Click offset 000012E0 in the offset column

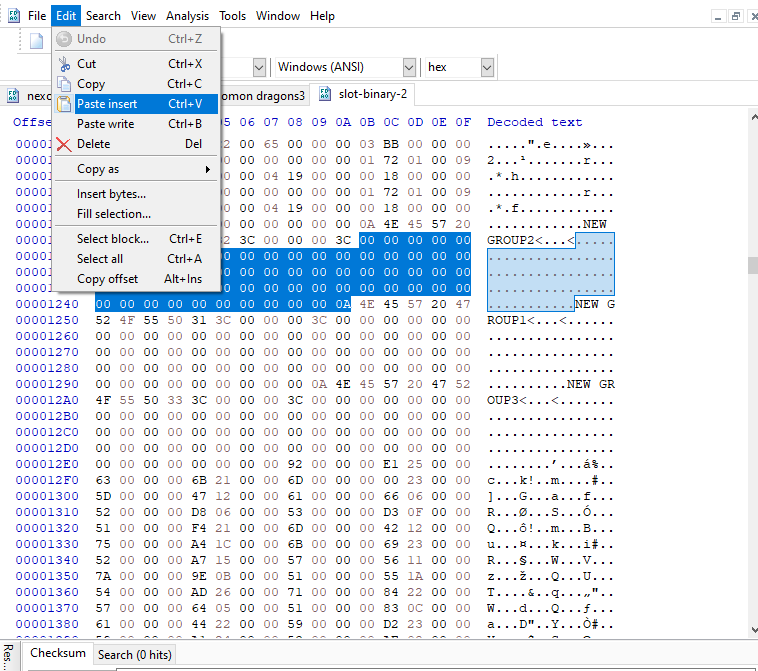coord(47,464)
